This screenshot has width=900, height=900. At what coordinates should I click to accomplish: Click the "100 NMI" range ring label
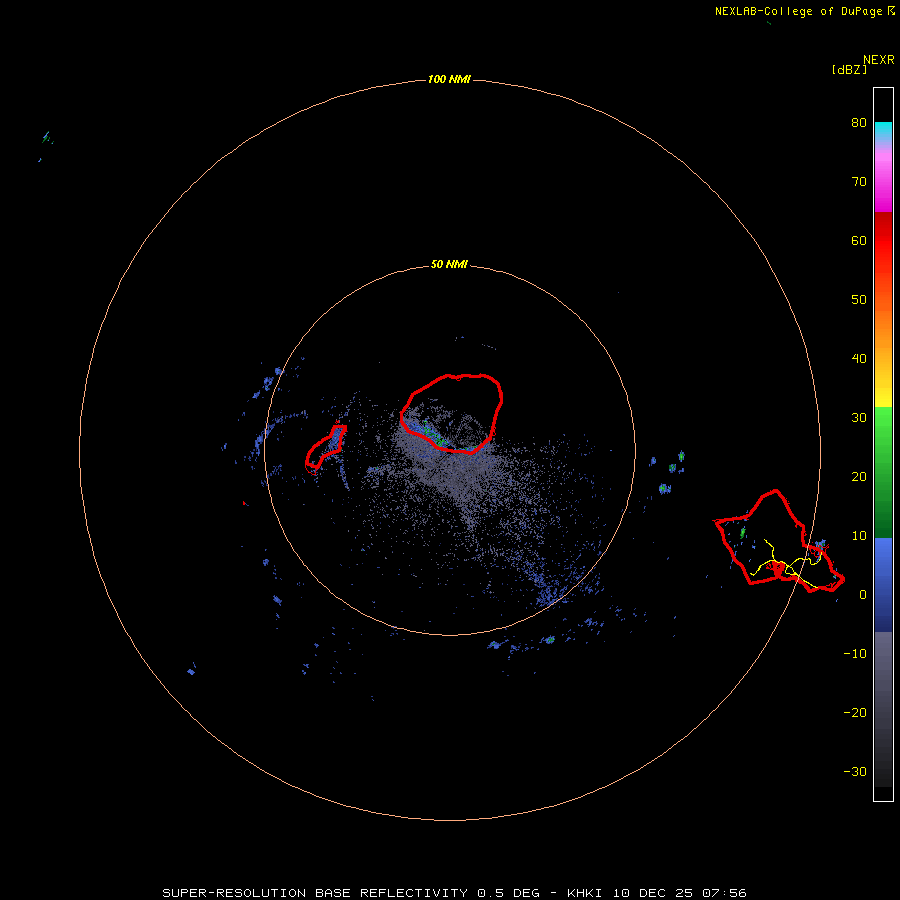pyautogui.click(x=449, y=79)
